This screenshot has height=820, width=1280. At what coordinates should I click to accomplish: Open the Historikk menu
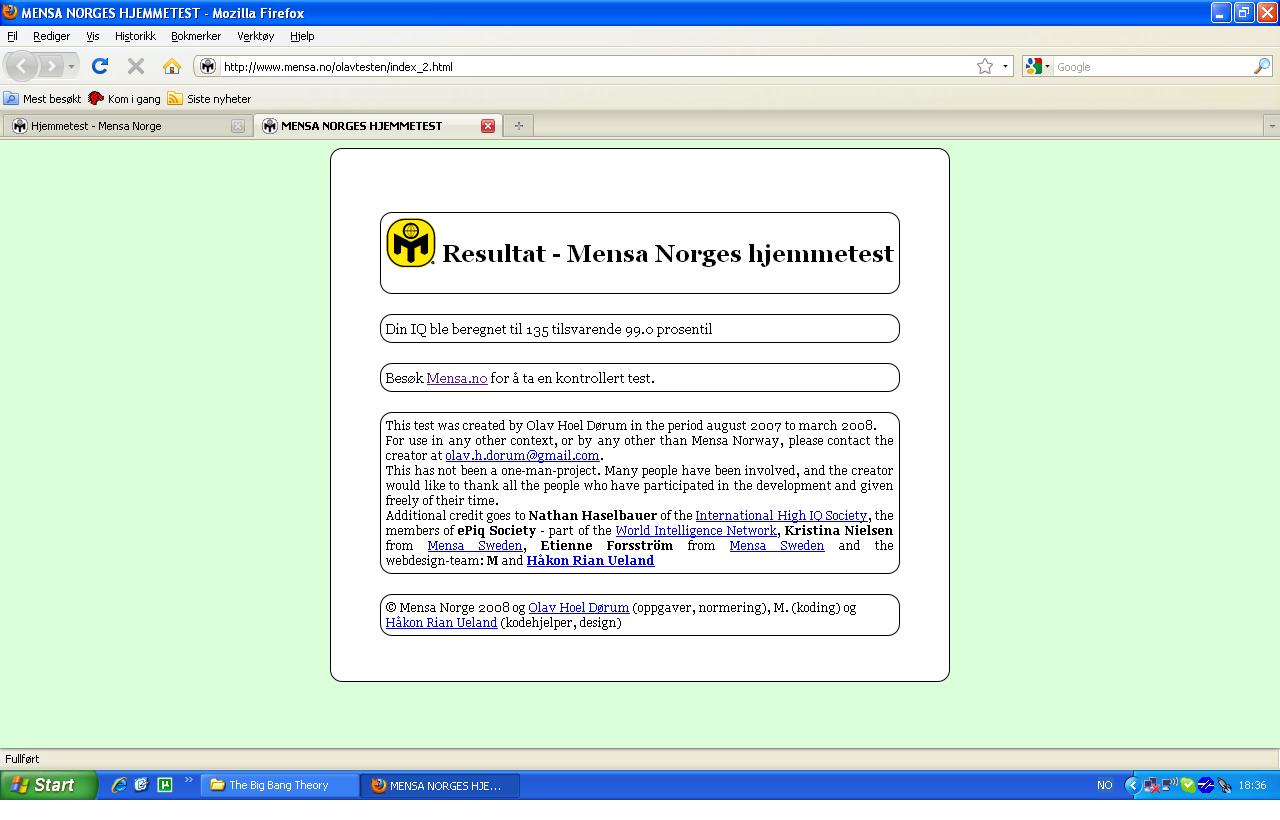pos(135,36)
